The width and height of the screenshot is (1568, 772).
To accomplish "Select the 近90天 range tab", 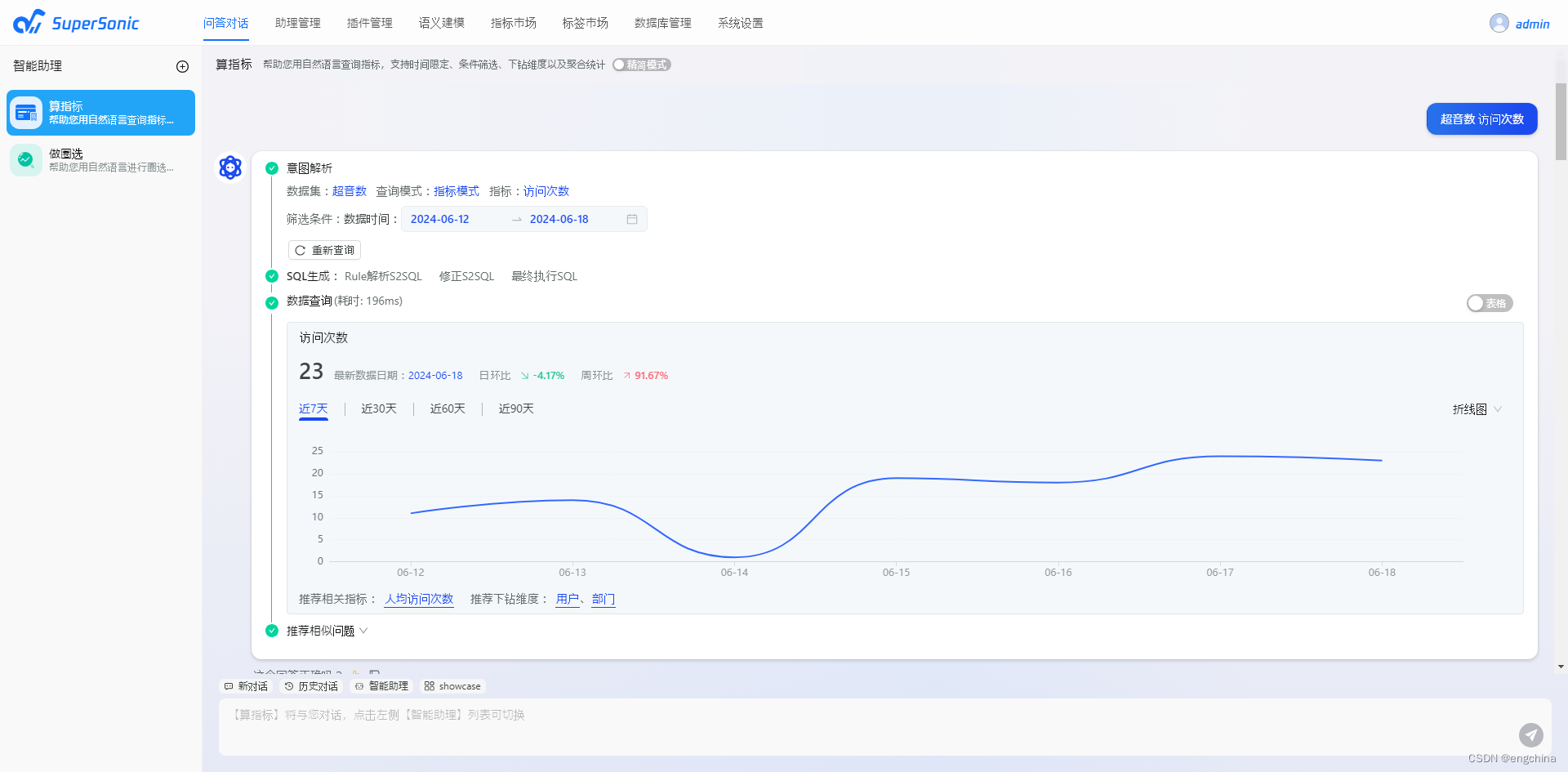I will tap(516, 408).
